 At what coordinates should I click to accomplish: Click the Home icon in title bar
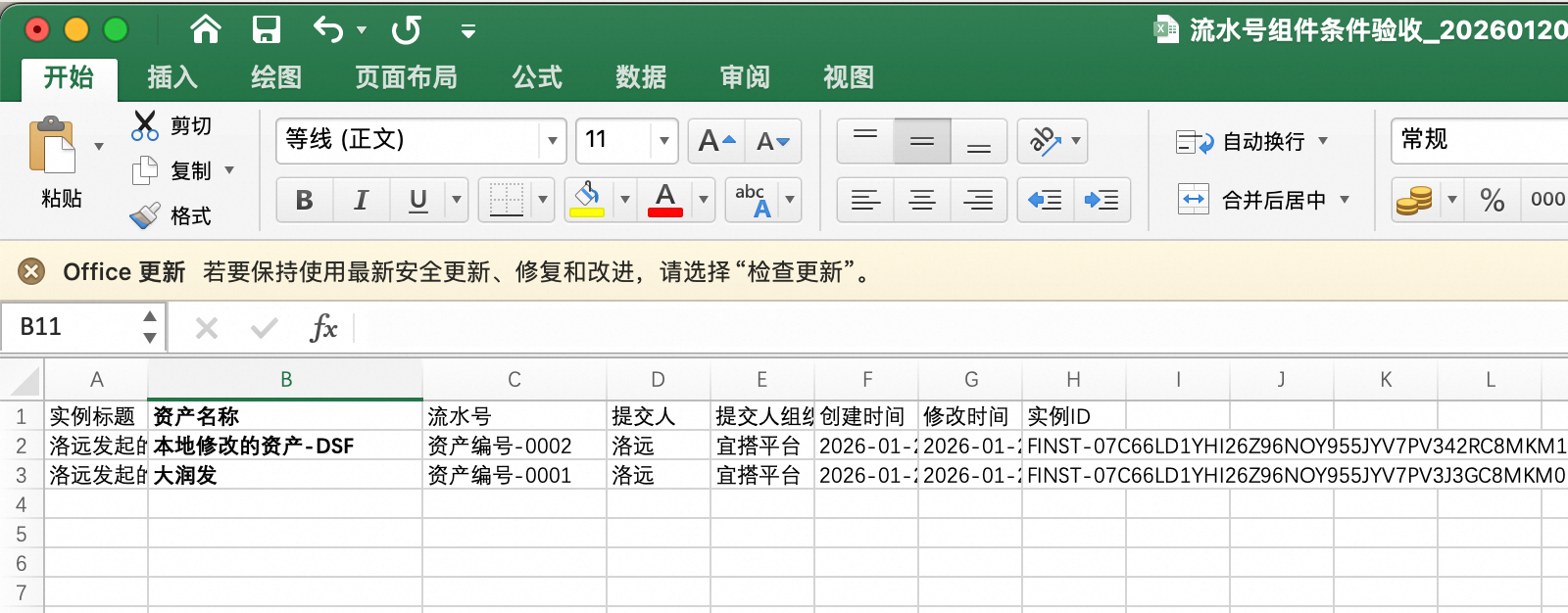pyautogui.click(x=206, y=30)
